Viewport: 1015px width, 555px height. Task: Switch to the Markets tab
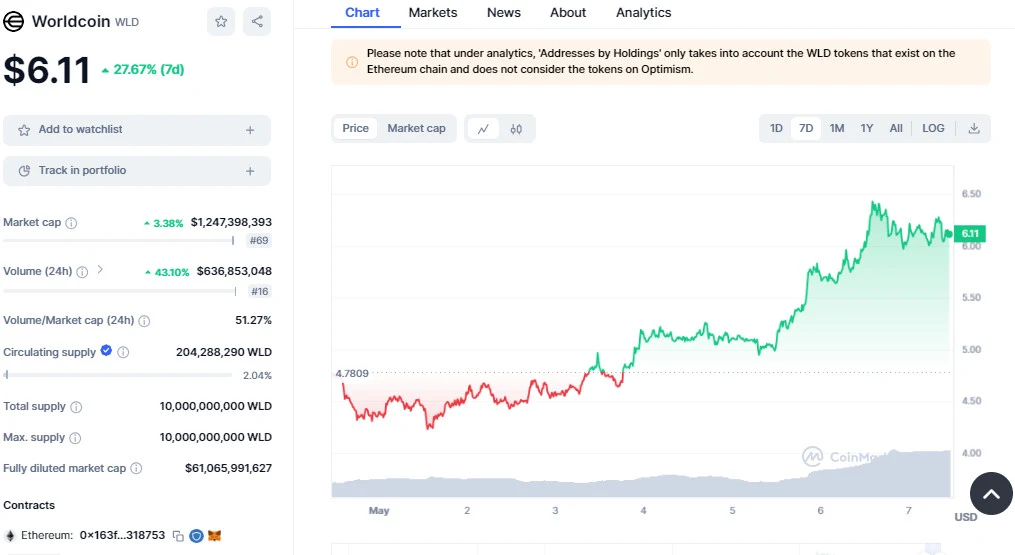coord(432,13)
